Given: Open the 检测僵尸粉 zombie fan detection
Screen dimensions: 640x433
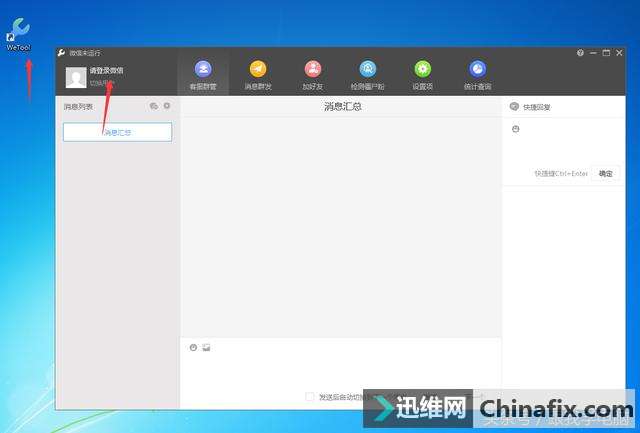Looking at the screenshot, I should tap(367, 74).
